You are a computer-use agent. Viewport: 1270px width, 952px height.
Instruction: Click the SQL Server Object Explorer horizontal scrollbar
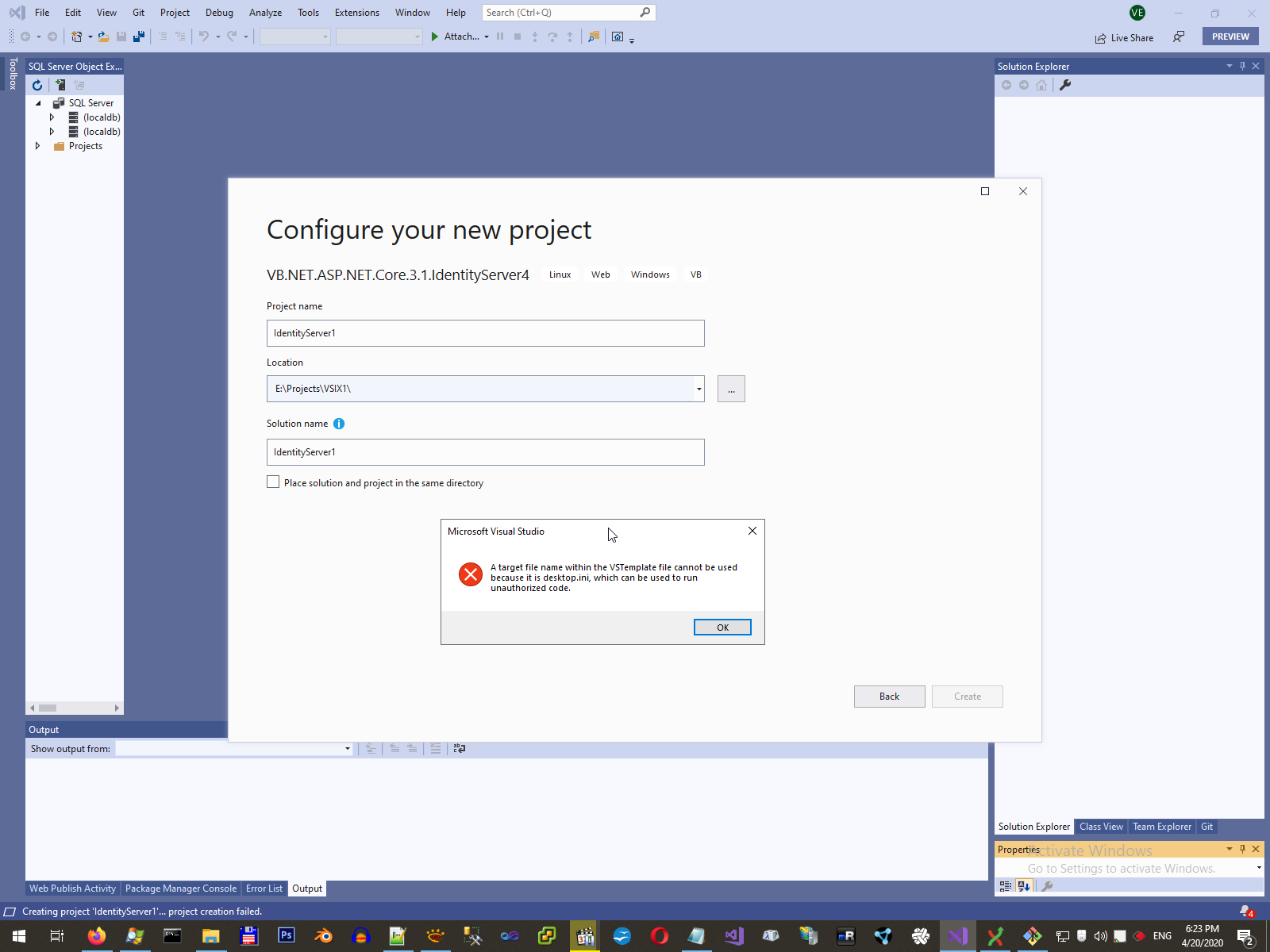[x=75, y=708]
